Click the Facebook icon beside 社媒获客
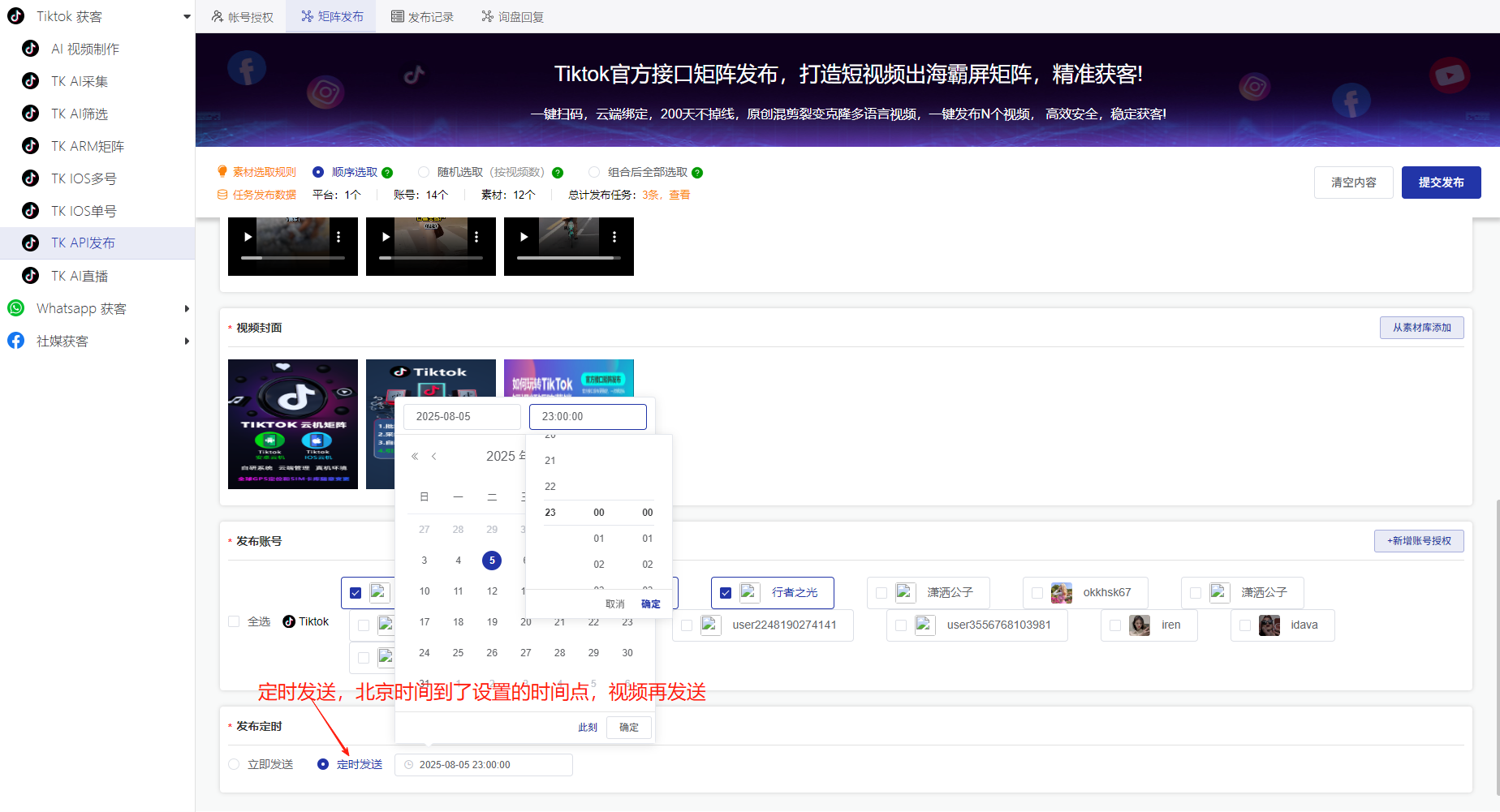This screenshot has height=812, width=1500. 15,341
